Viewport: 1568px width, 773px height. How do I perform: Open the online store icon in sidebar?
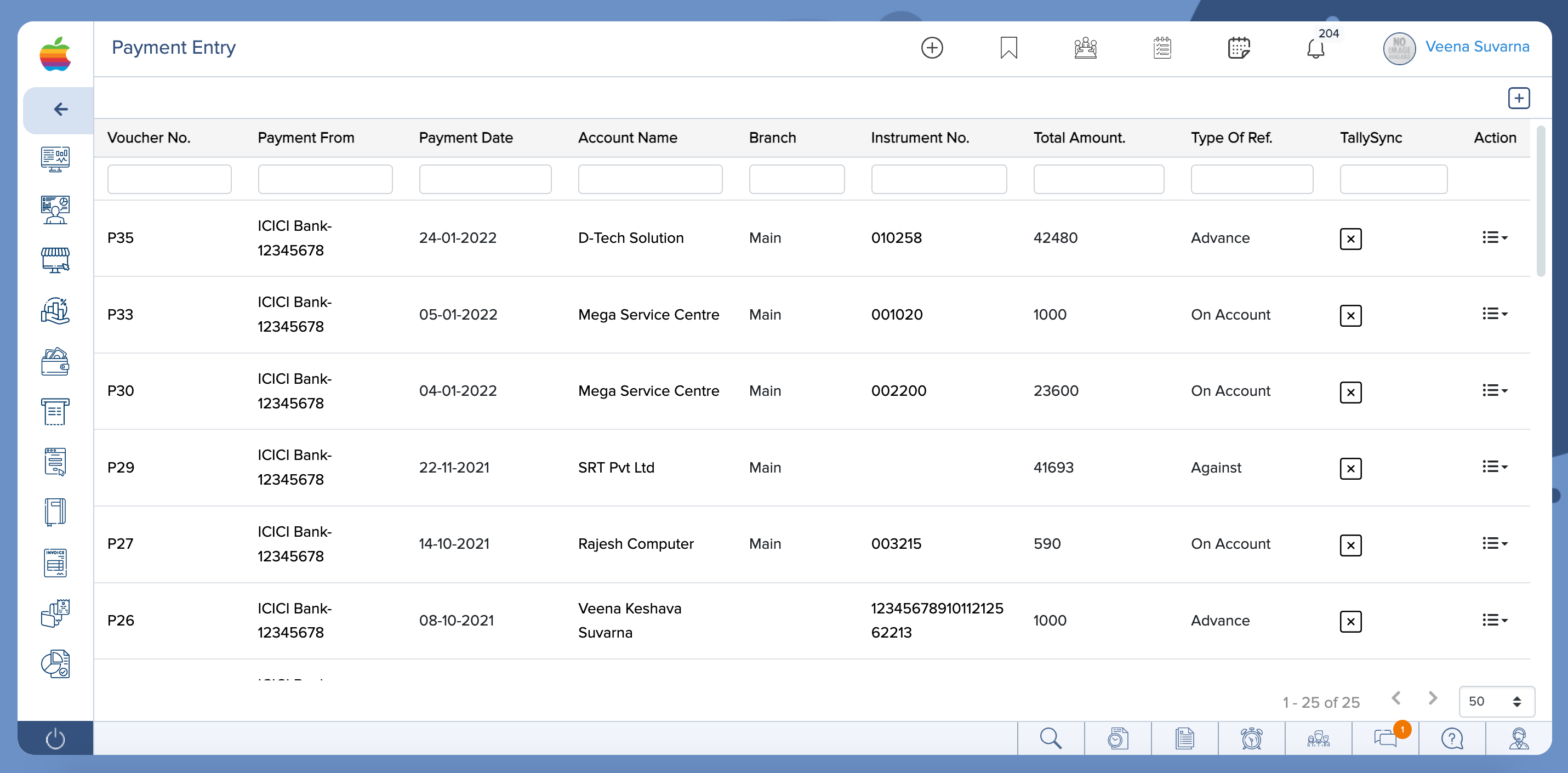coord(55,260)
